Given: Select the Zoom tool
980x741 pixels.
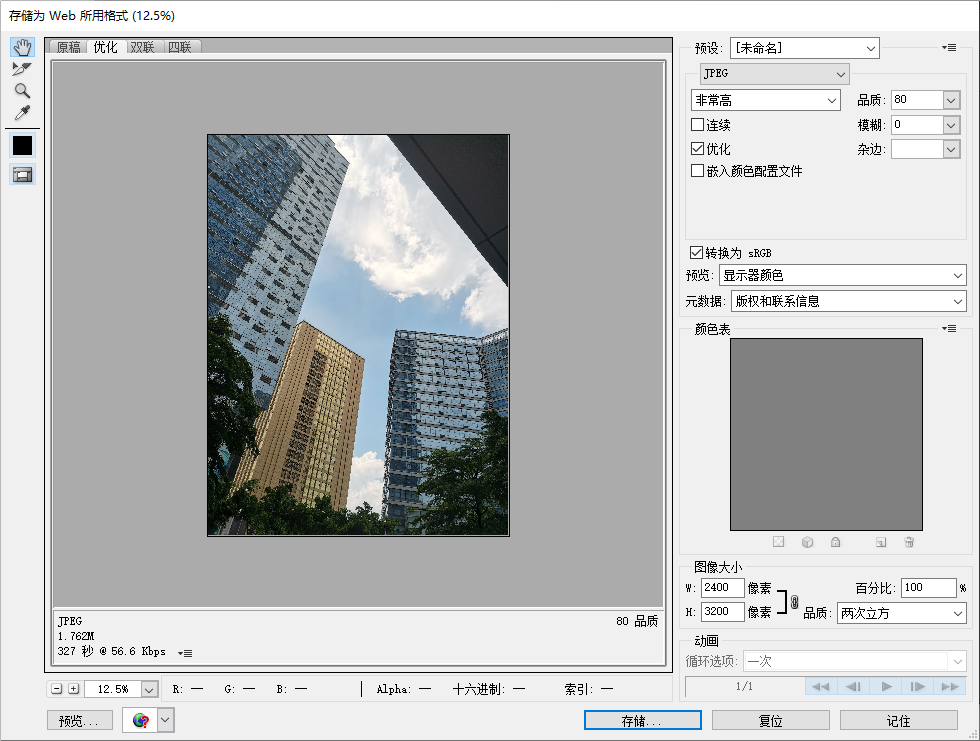Looking at the screenshot, I should coord(22,91).
